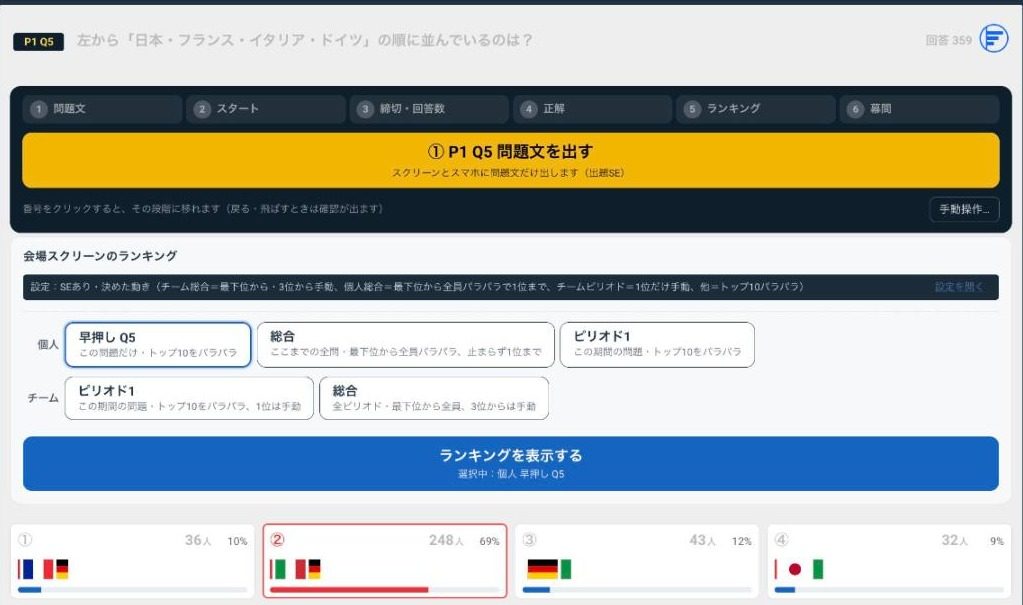Screen dimensions: 1023x605
Task: Click the blue progress bar of option ③
Action: click(x=536, y=590)
